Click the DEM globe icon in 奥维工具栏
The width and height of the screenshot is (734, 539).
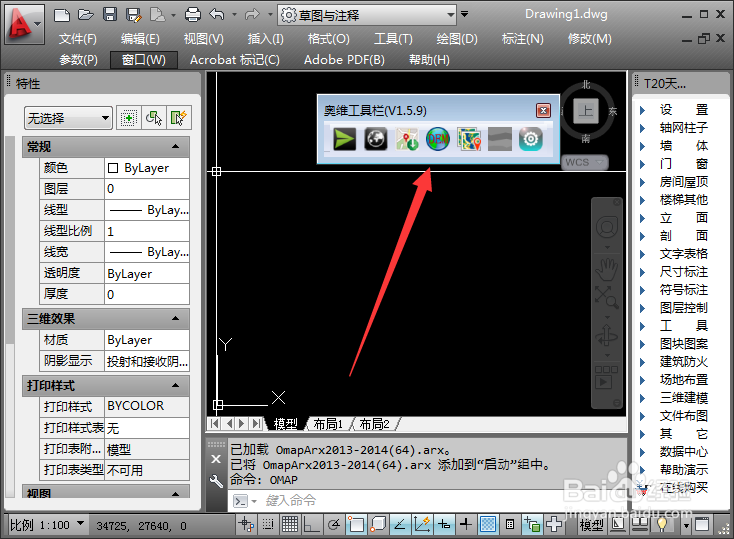[438, 140]
